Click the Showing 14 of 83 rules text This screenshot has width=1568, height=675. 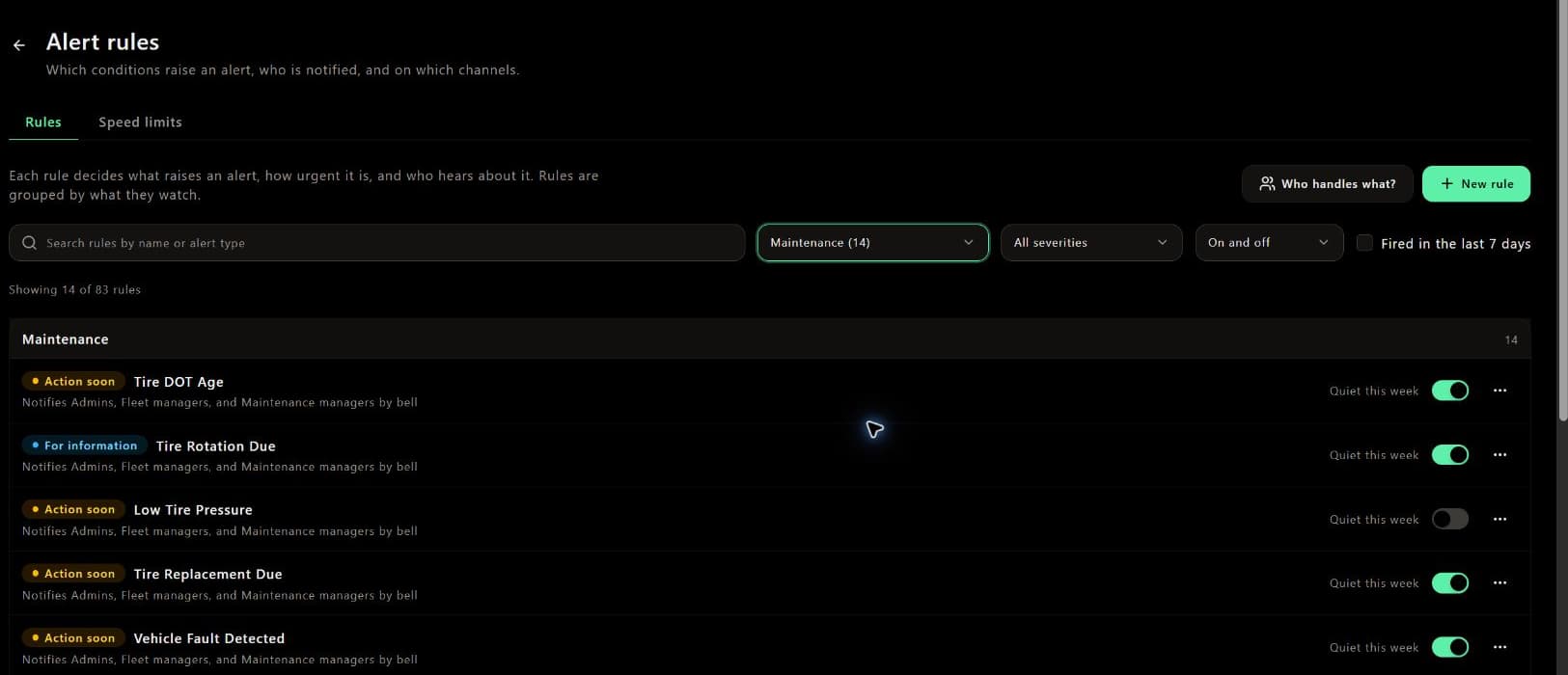pos(74,289)
